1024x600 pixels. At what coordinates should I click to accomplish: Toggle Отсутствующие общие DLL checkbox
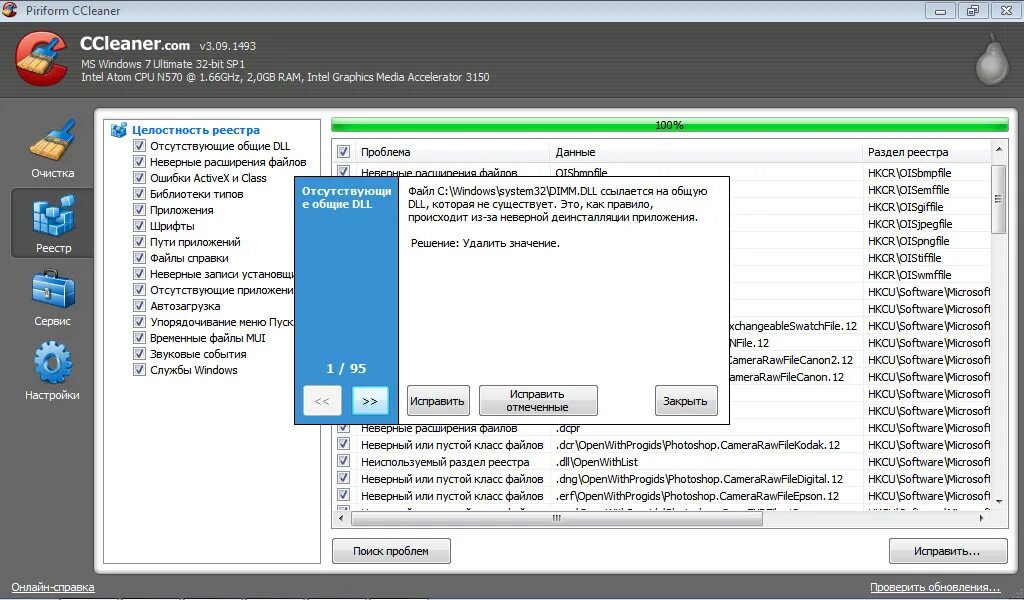139,146
